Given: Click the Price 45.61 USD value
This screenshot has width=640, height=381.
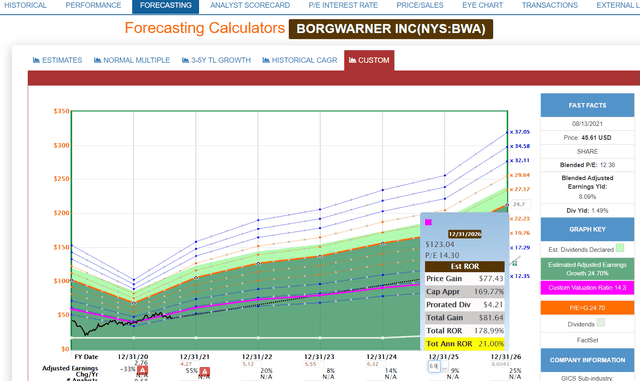Looking at the screenshot, I should [x=596, y=138].
